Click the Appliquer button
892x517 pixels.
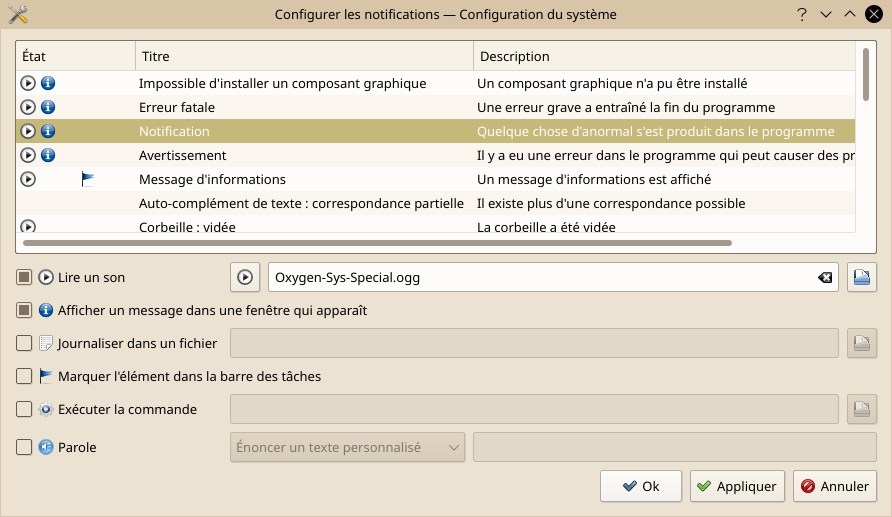737,486
